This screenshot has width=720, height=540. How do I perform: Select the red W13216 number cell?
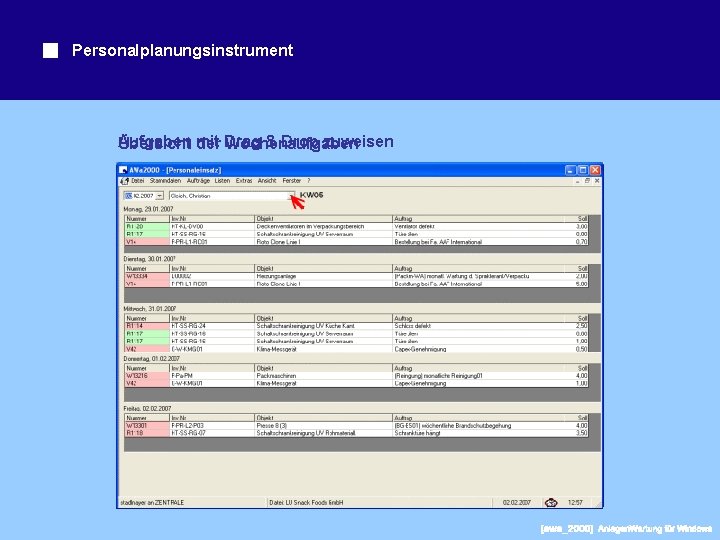(147, 376)
